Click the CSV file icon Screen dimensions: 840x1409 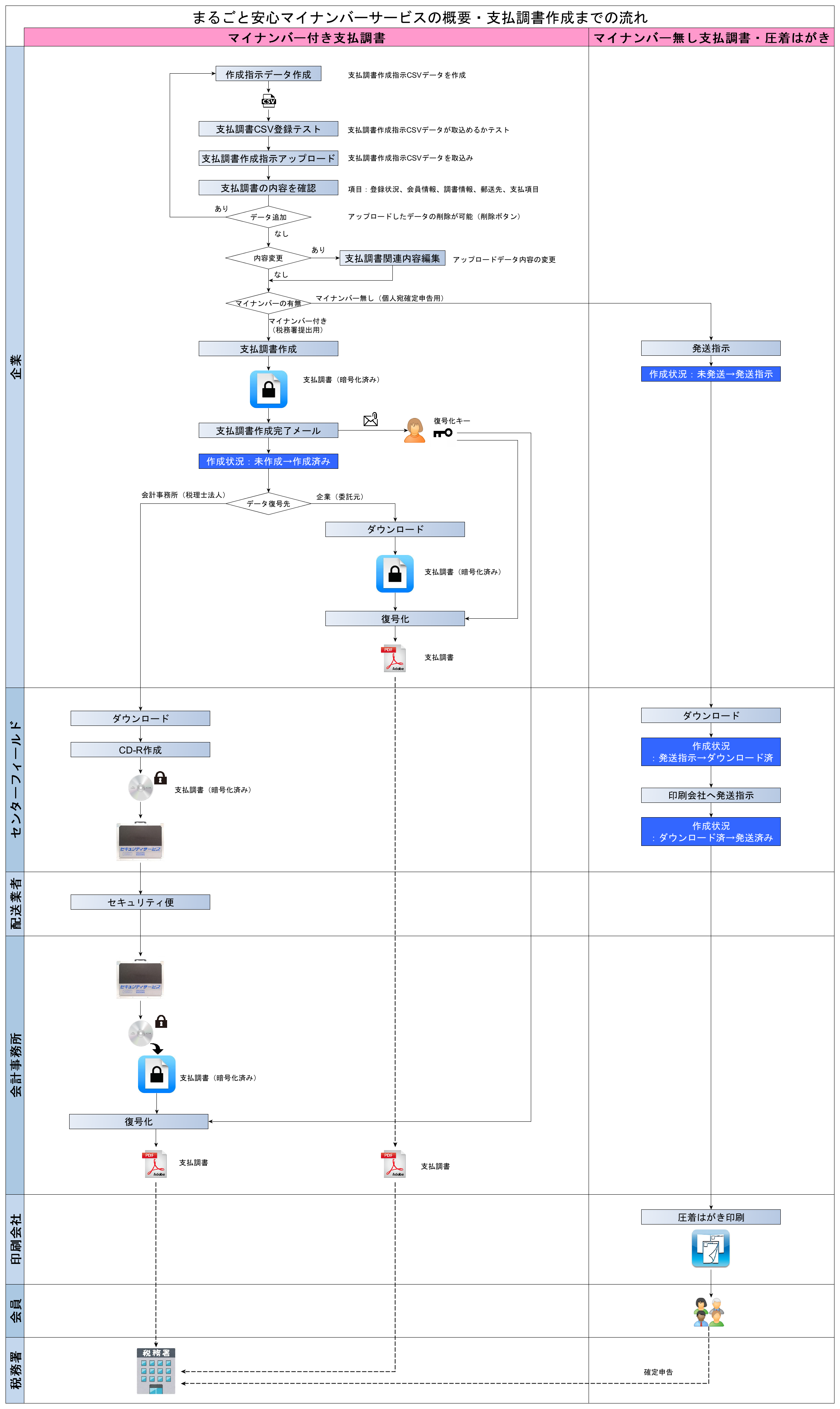(268, 101)
